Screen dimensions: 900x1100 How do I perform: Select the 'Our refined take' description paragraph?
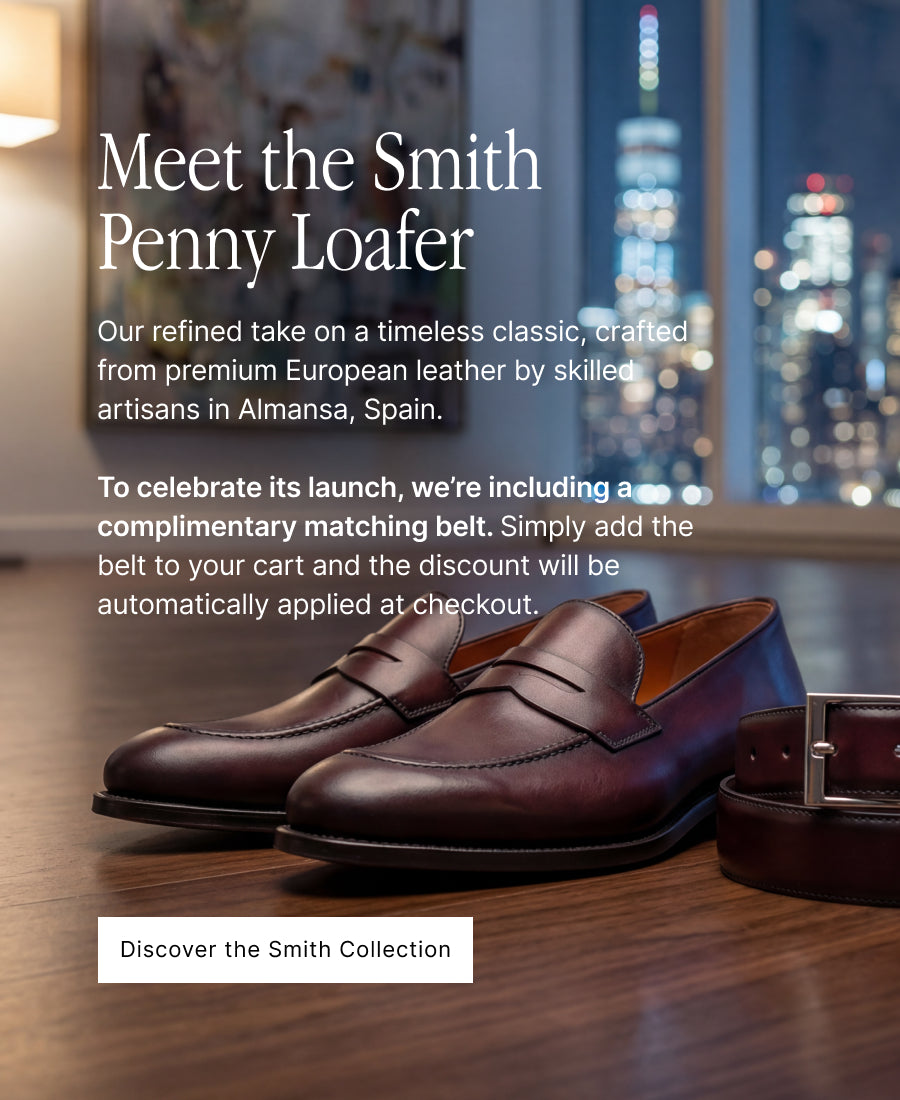click(392, 371)
